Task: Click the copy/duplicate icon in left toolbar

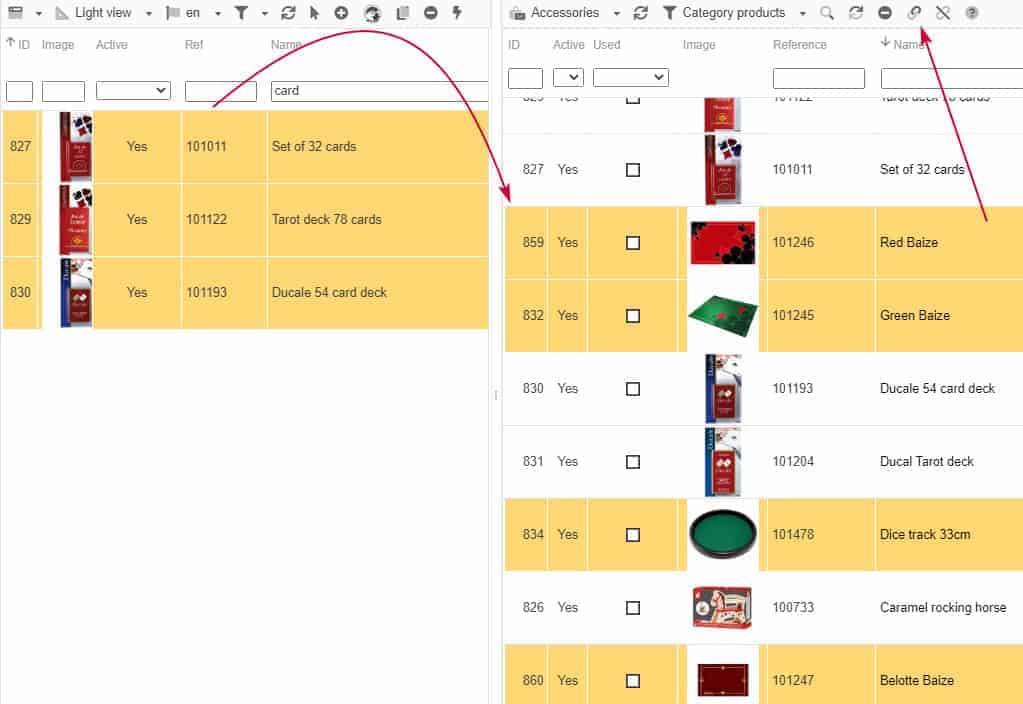Action: click(x=402, y=13)
